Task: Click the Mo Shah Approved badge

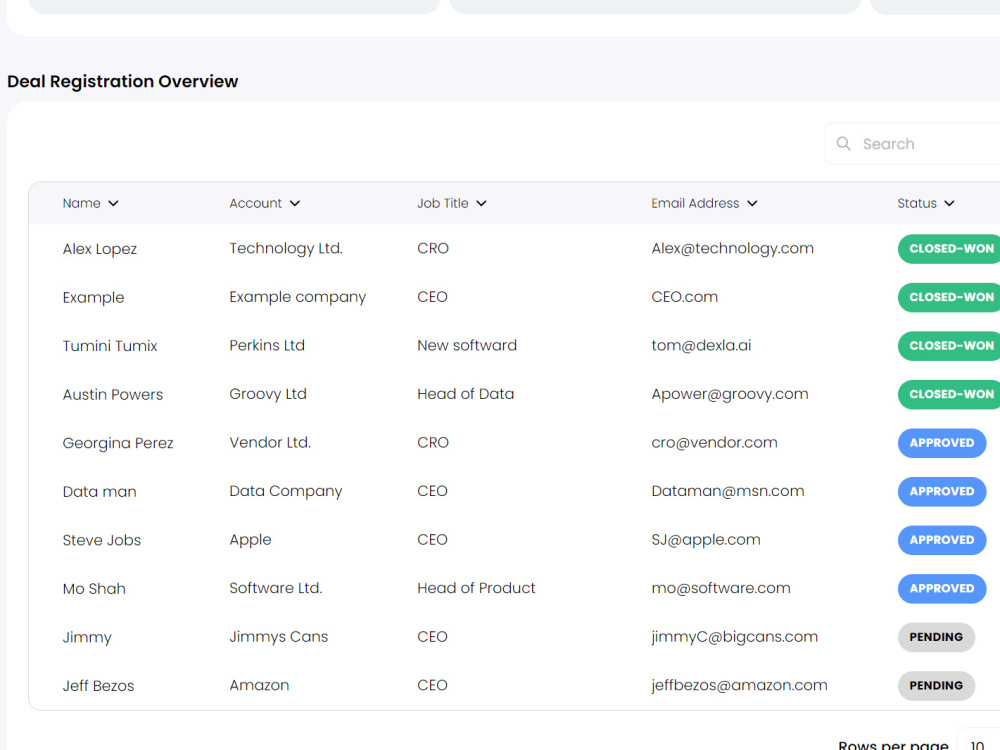Action: point(942,589)
